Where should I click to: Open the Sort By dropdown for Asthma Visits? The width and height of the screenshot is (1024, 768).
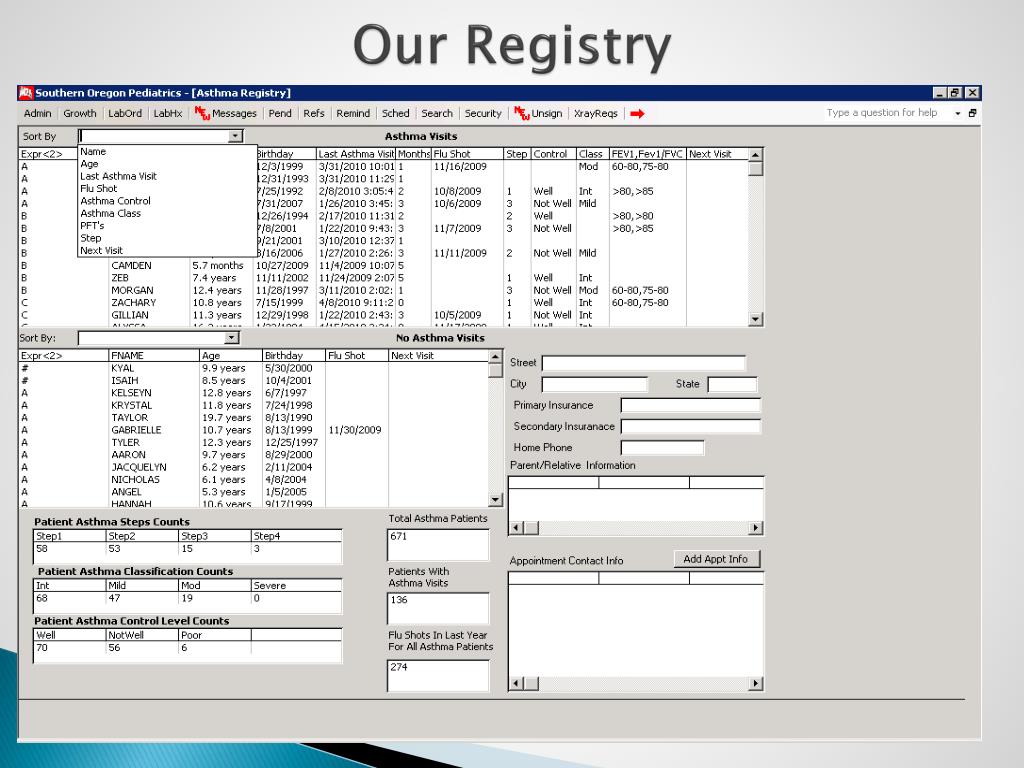click(x=236, y=136)
